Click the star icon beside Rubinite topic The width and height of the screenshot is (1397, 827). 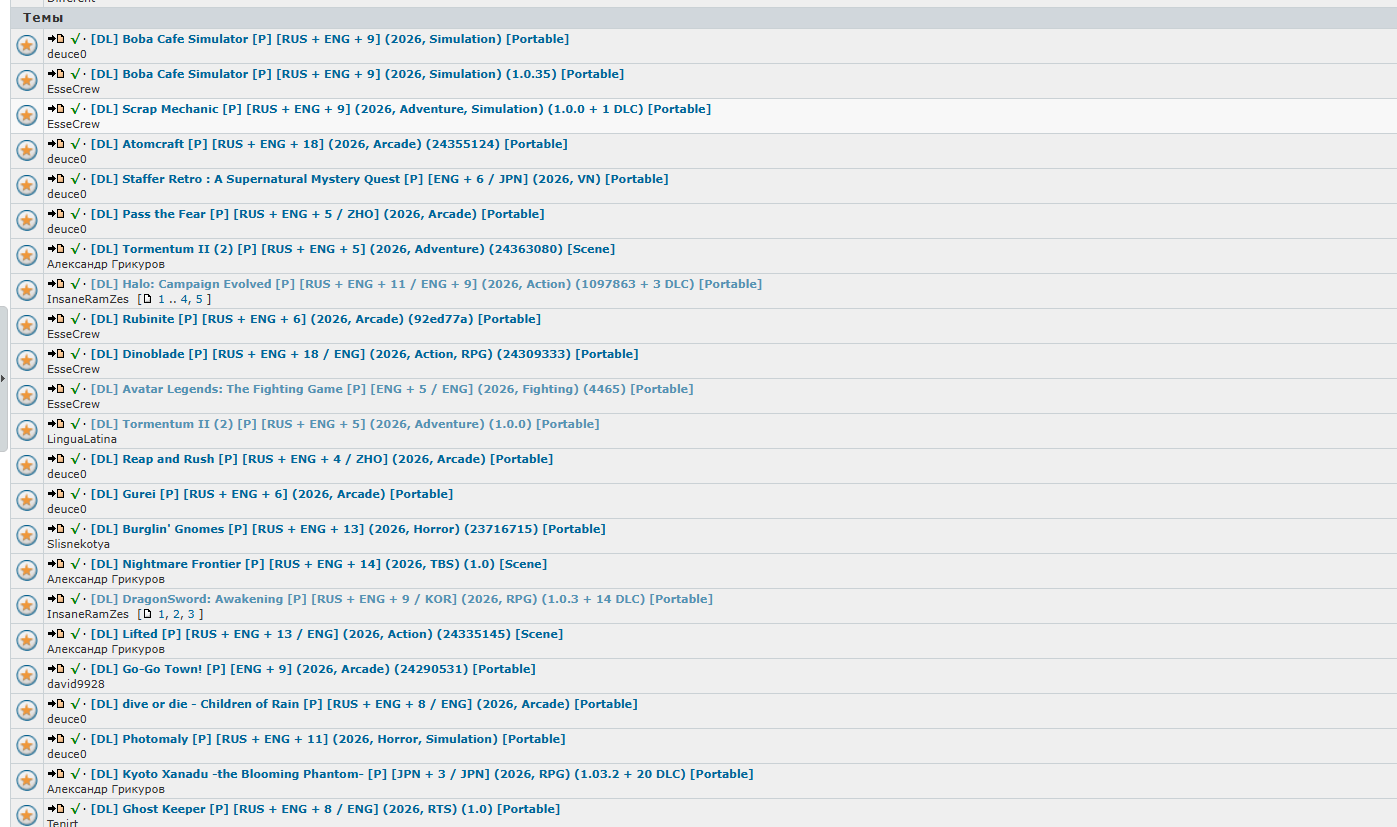click(27, 326)
